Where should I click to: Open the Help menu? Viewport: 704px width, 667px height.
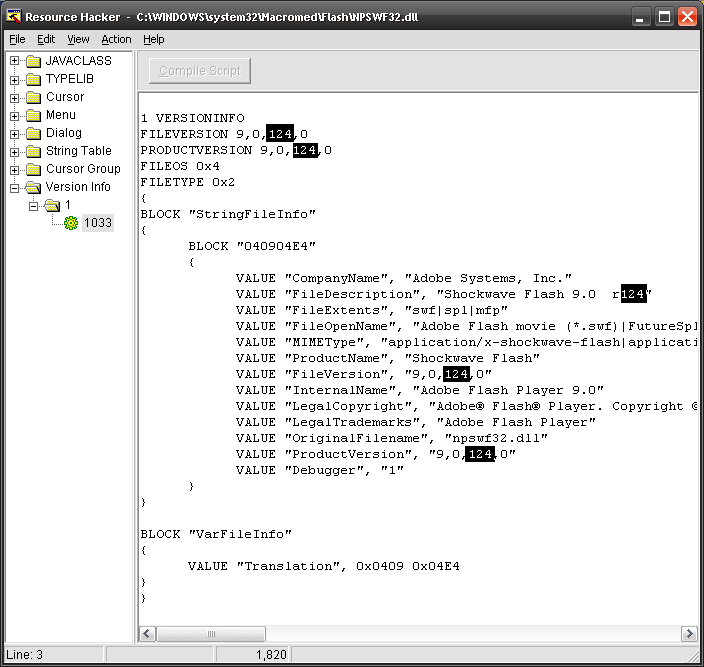(x=154, y=39)
